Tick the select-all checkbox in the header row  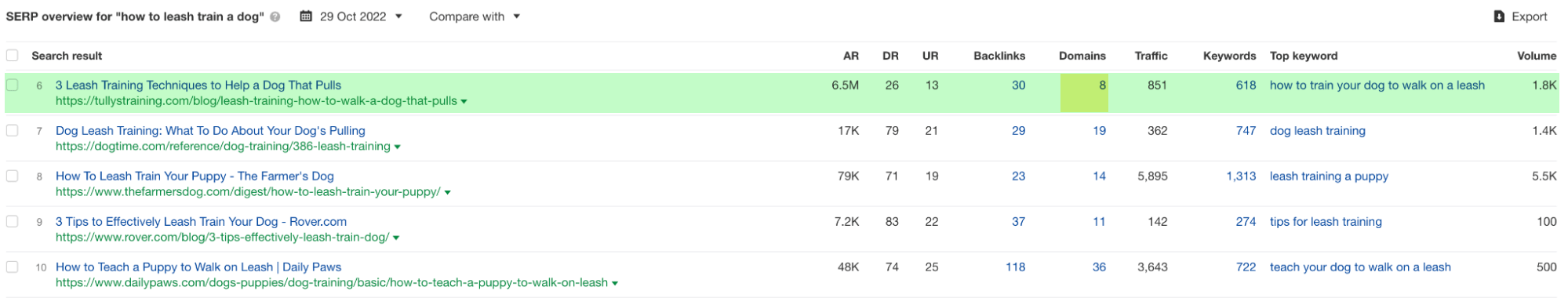point(12,56)
